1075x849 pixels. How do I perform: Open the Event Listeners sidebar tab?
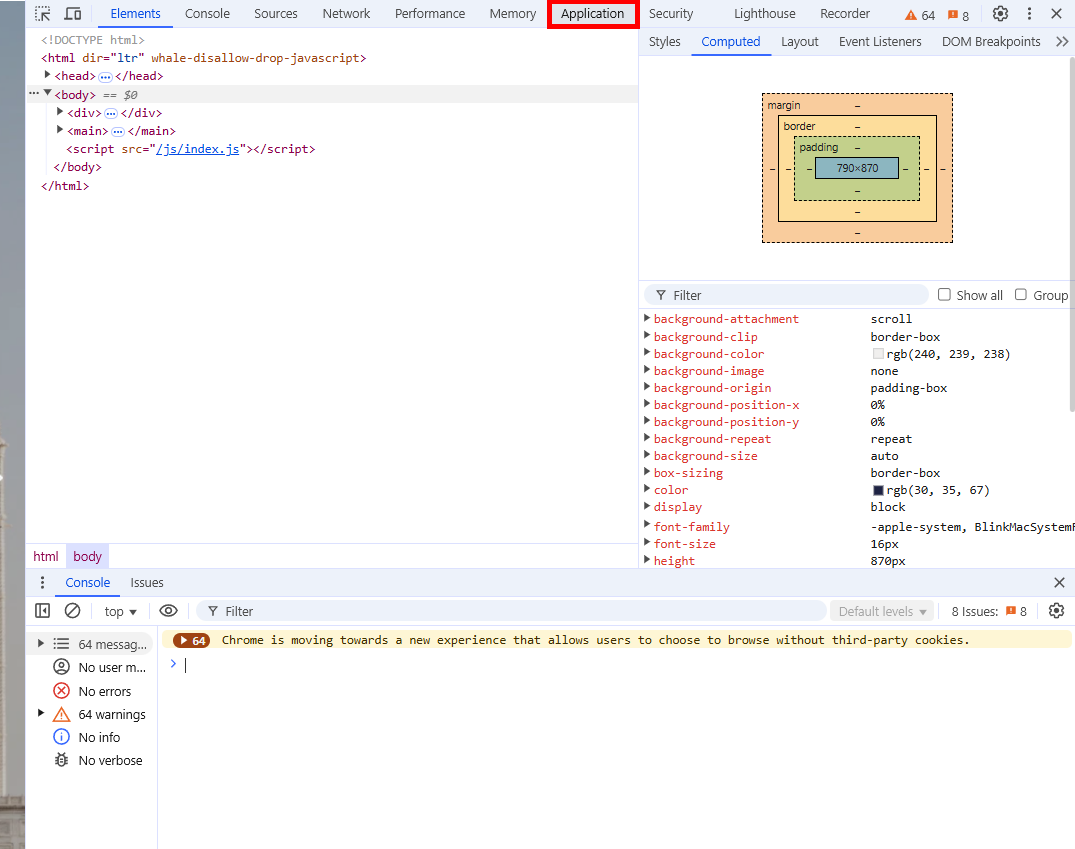880,42
